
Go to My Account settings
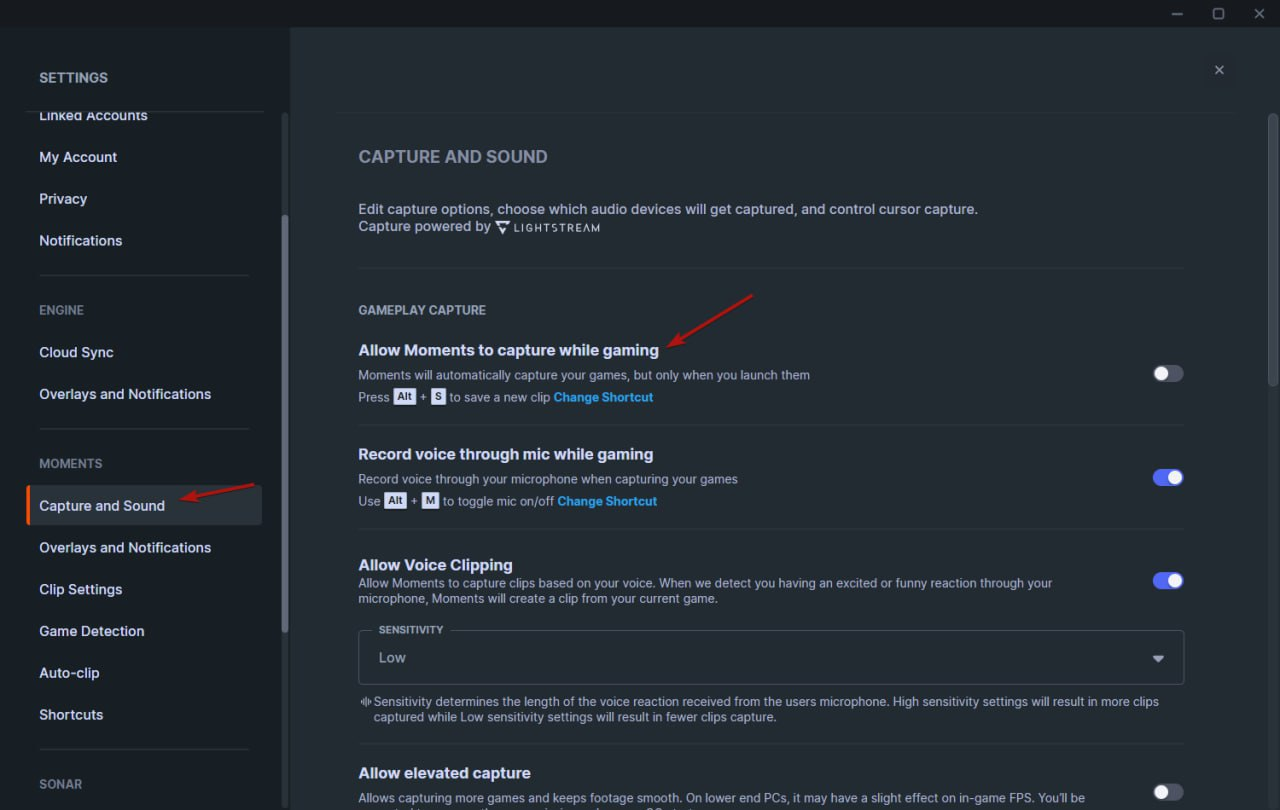pyautogui.click(x=78, y=157)
